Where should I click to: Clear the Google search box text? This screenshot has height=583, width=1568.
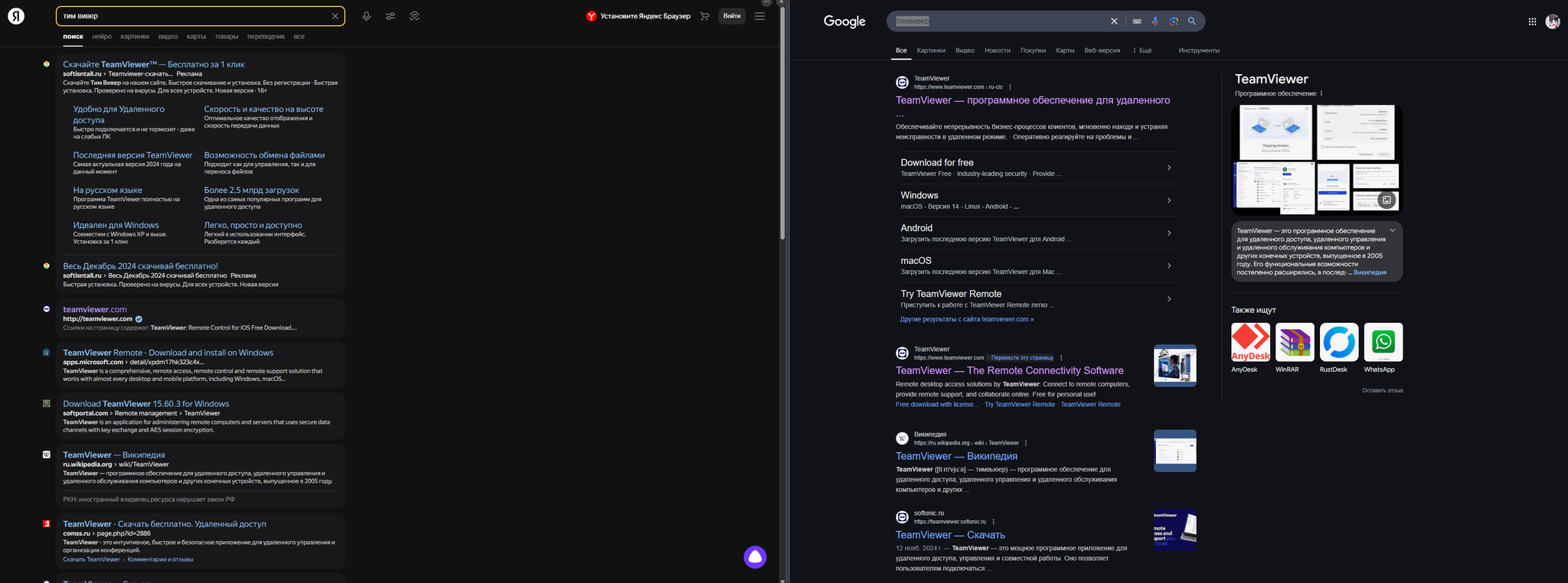click(x=1114, y=21)
